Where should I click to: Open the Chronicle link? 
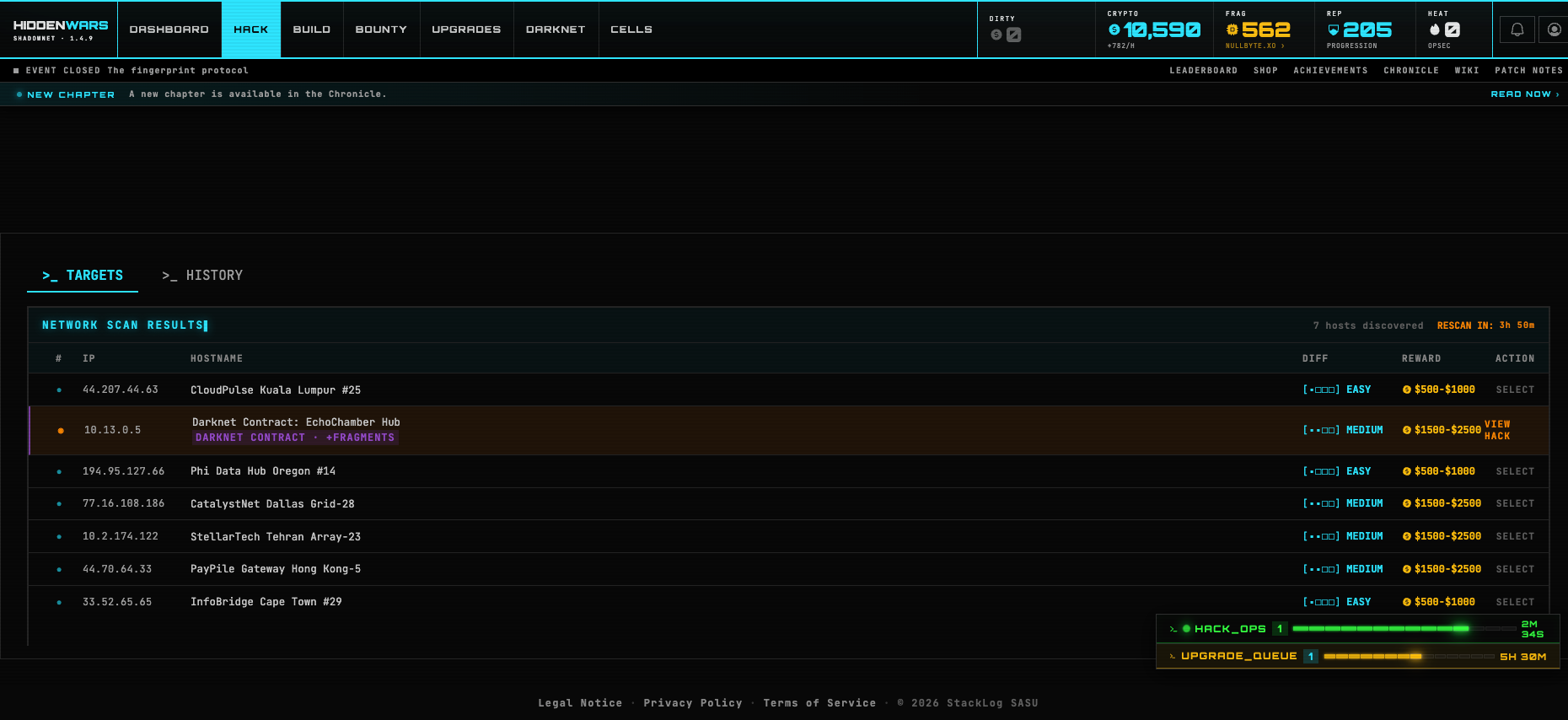click(1411, 71)
